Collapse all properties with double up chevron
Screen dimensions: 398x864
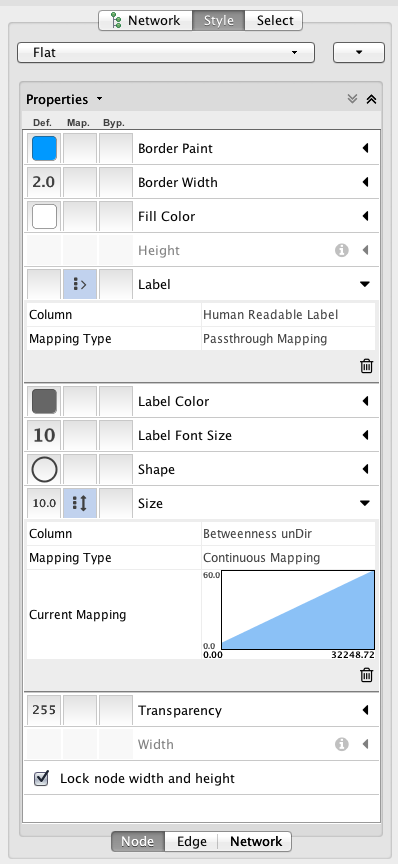(371, 99)
